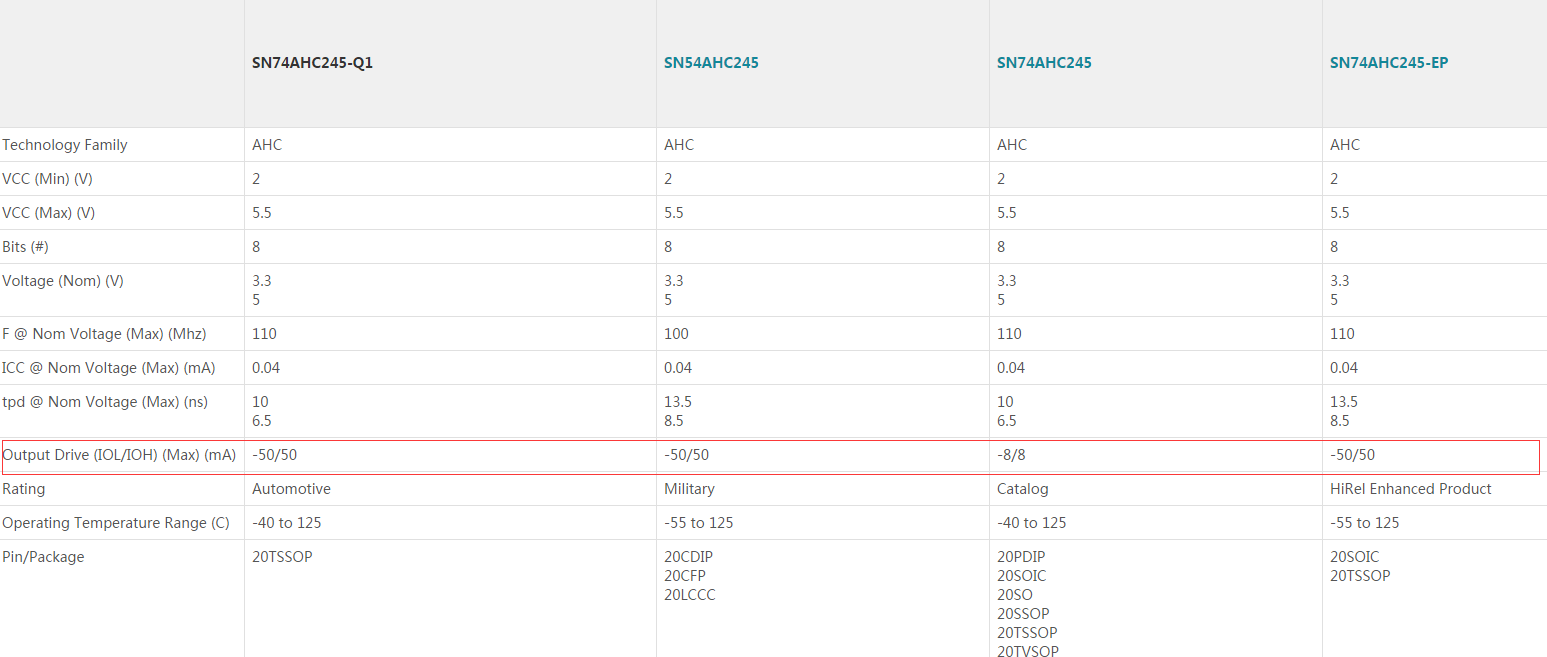
Task: Click the 20CDIP package value
Action: click(x=689, y=557)
